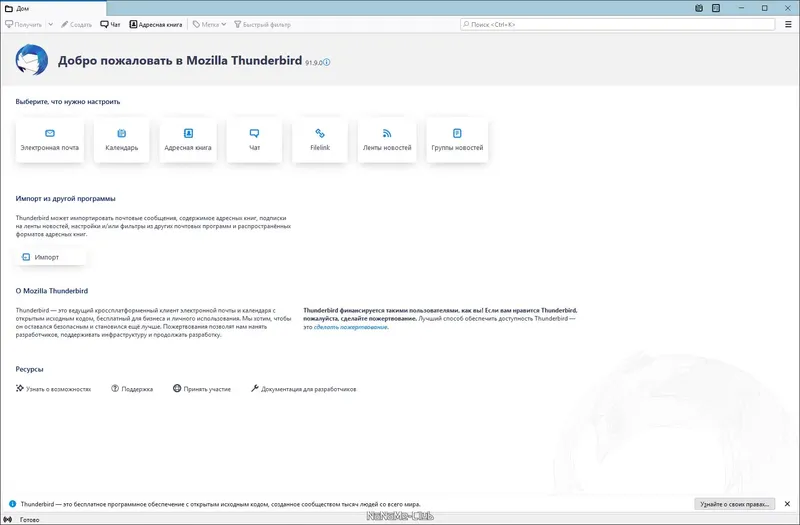The height and width of the screenshot is (525, 800).
Task: Click the Создать message toolbar button
Action: point(77,24)
